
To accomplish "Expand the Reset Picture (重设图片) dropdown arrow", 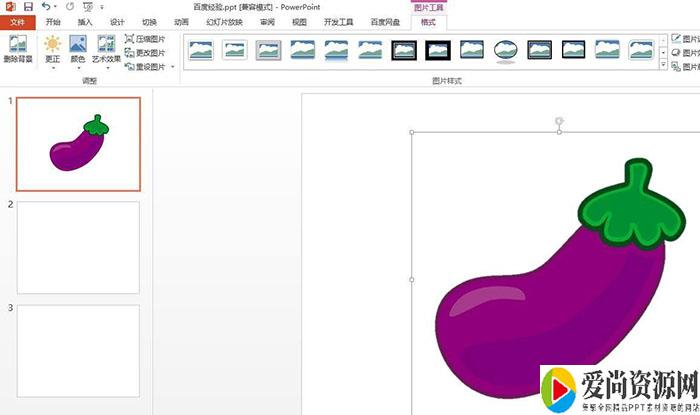I will pos(174,67).
